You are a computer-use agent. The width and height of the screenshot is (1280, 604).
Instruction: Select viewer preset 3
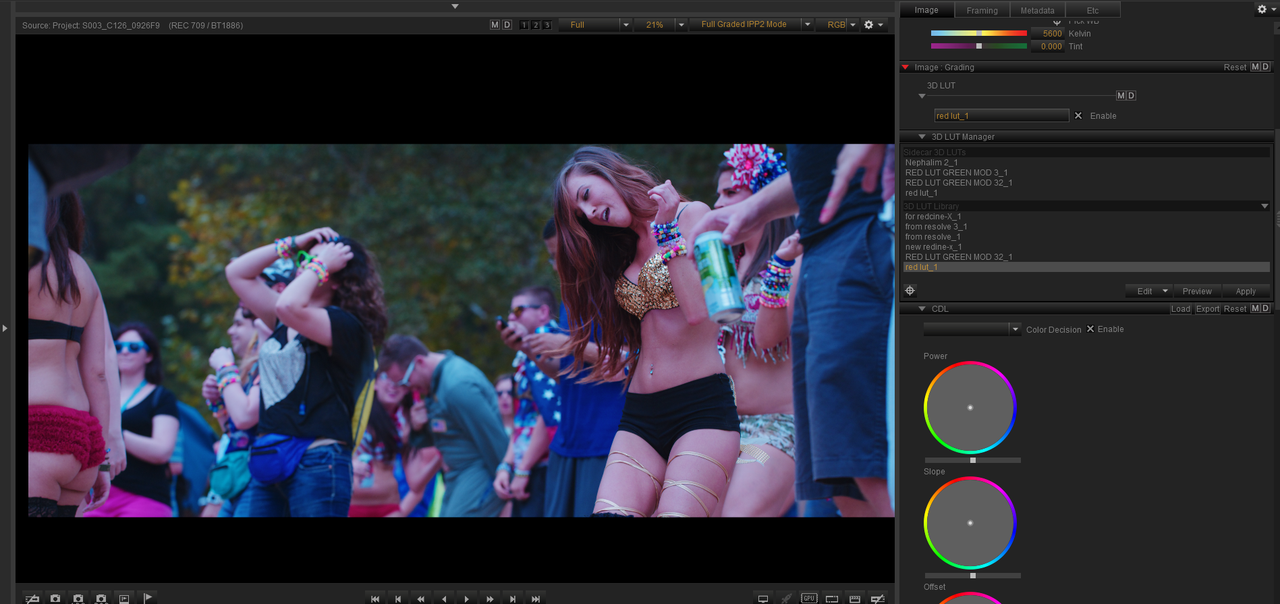tap(547, 24)
